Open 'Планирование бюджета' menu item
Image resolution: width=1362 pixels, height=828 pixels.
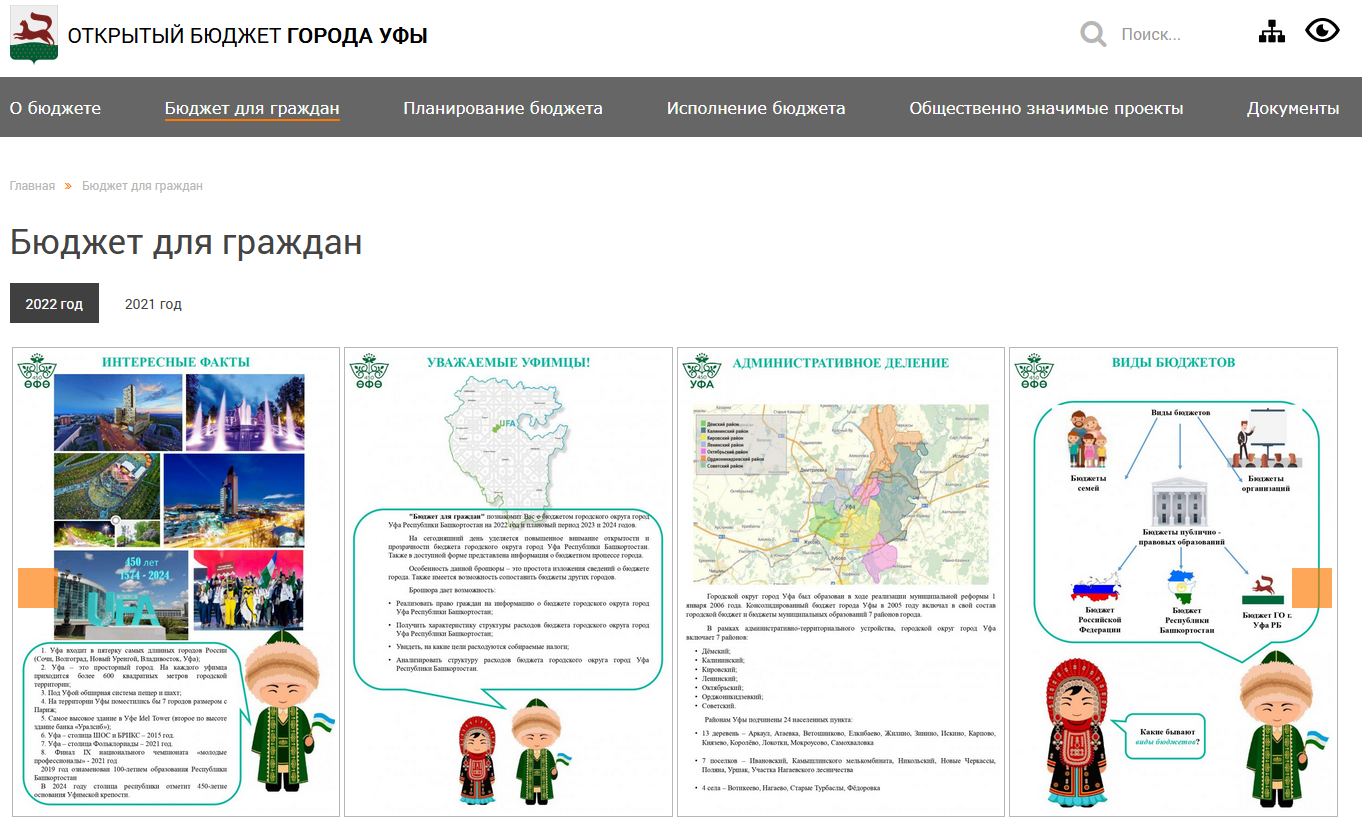coord(503,108)
